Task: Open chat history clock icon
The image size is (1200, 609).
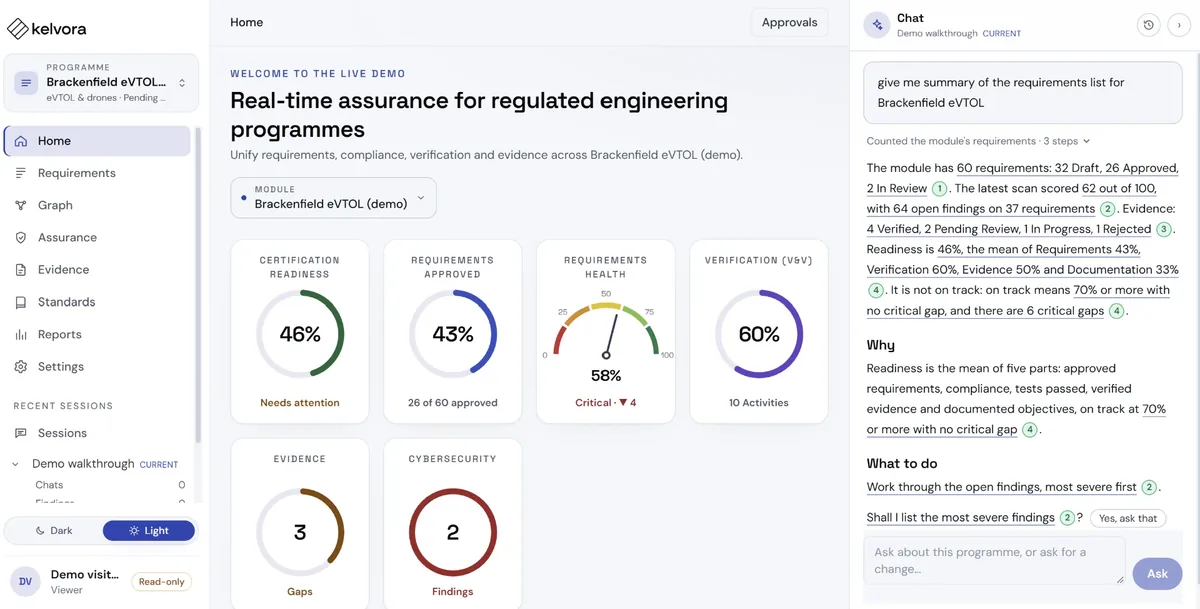Action: (1149, 25)
